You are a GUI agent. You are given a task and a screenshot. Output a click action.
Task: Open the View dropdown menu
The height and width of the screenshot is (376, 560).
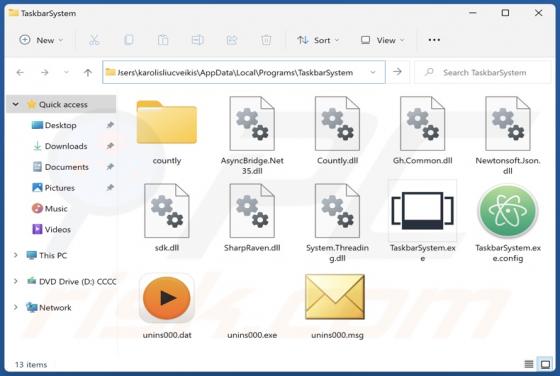[382, 40]
